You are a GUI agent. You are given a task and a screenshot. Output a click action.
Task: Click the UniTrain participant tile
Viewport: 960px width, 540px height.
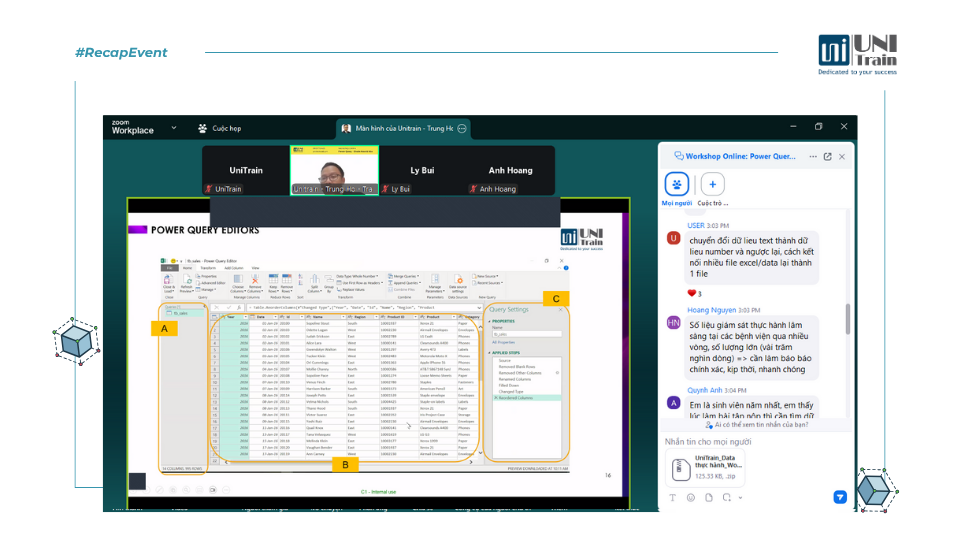(x=246, y=170)
